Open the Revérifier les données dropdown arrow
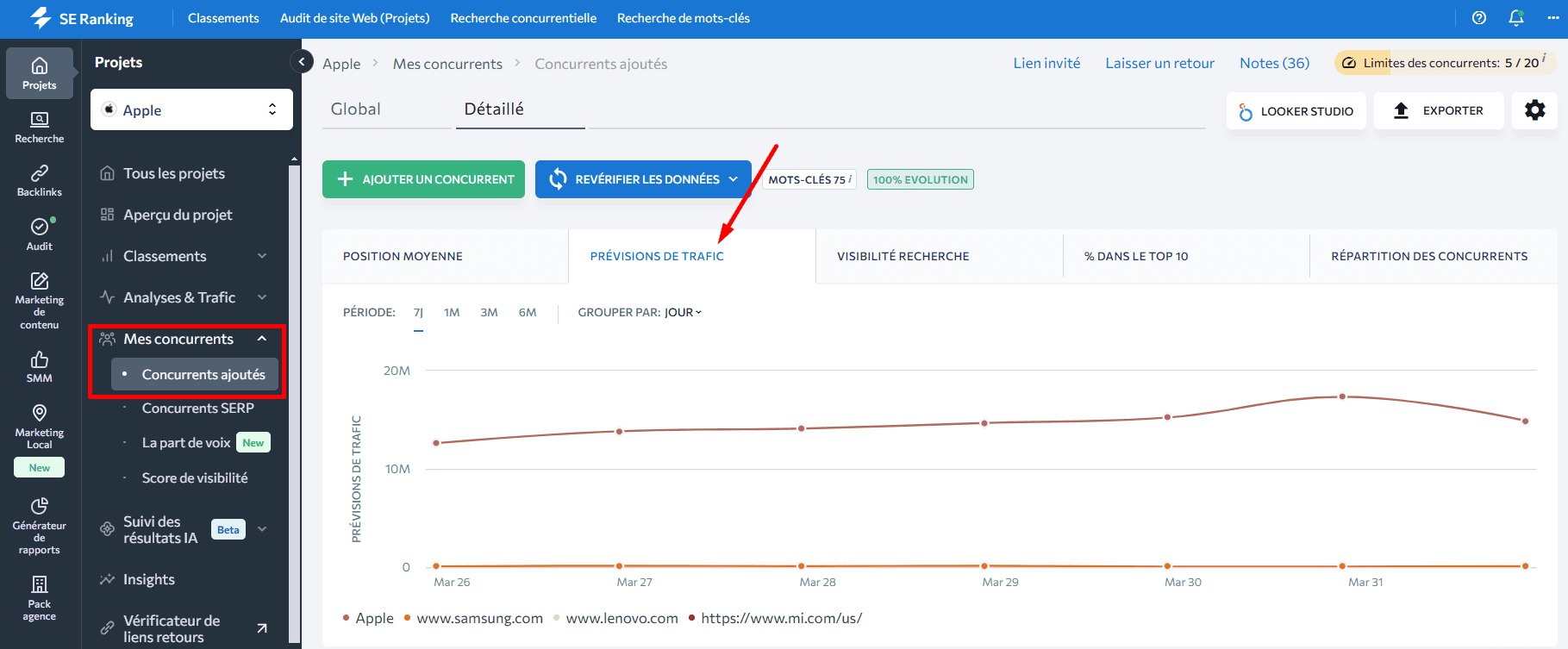1568x649 pixels. coord(734,179)
